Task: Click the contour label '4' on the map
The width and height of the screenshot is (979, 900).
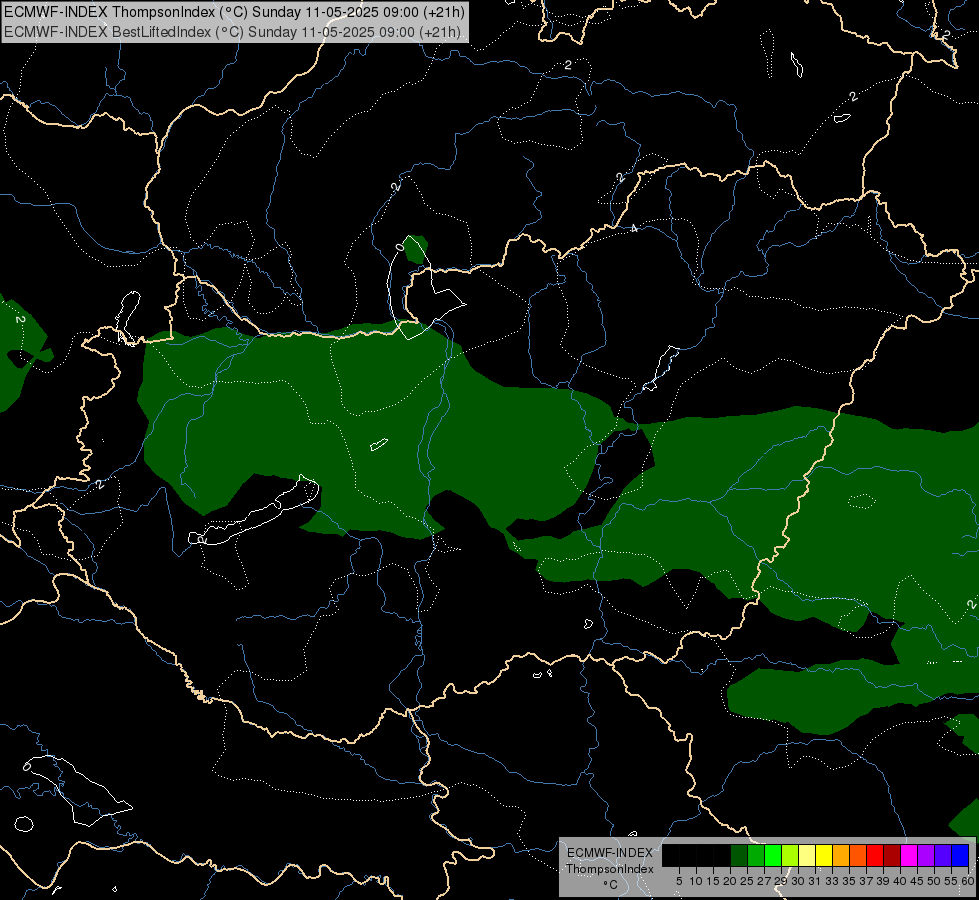Action: (x=634, y=229)
